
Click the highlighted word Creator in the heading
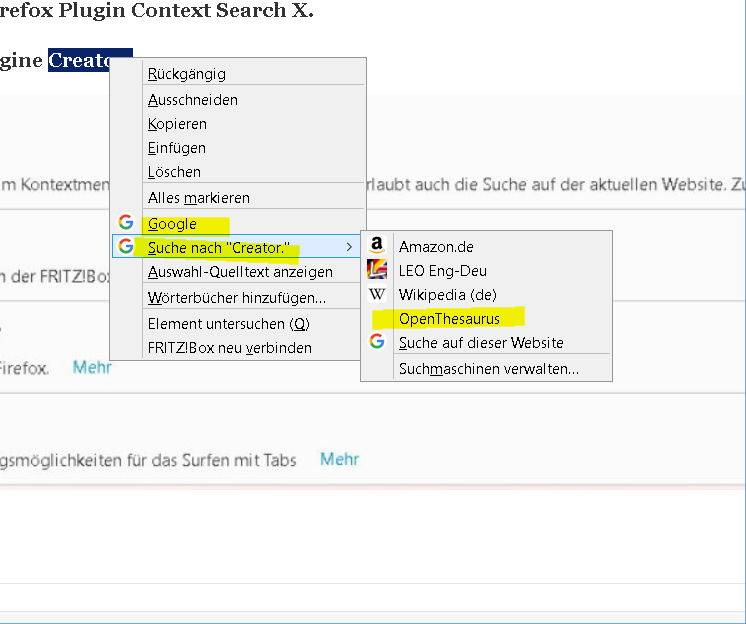click(79, 60)
